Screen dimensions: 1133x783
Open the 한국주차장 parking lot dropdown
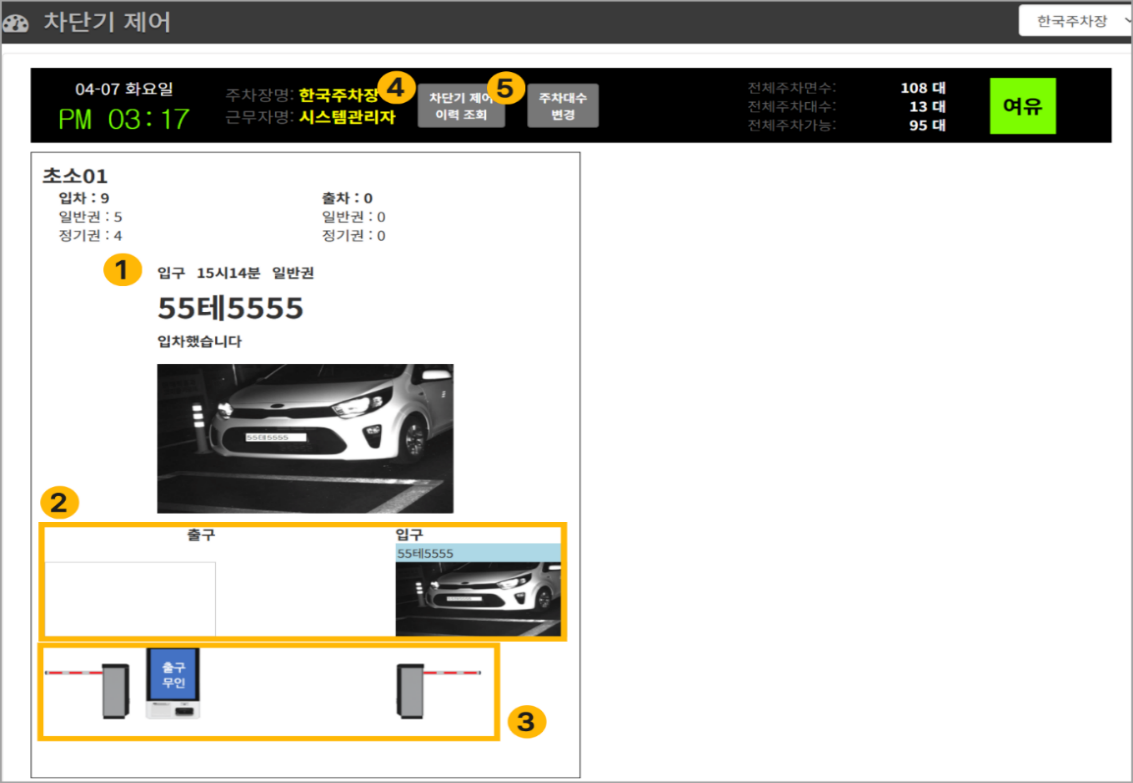click(x=1075, y=21)
